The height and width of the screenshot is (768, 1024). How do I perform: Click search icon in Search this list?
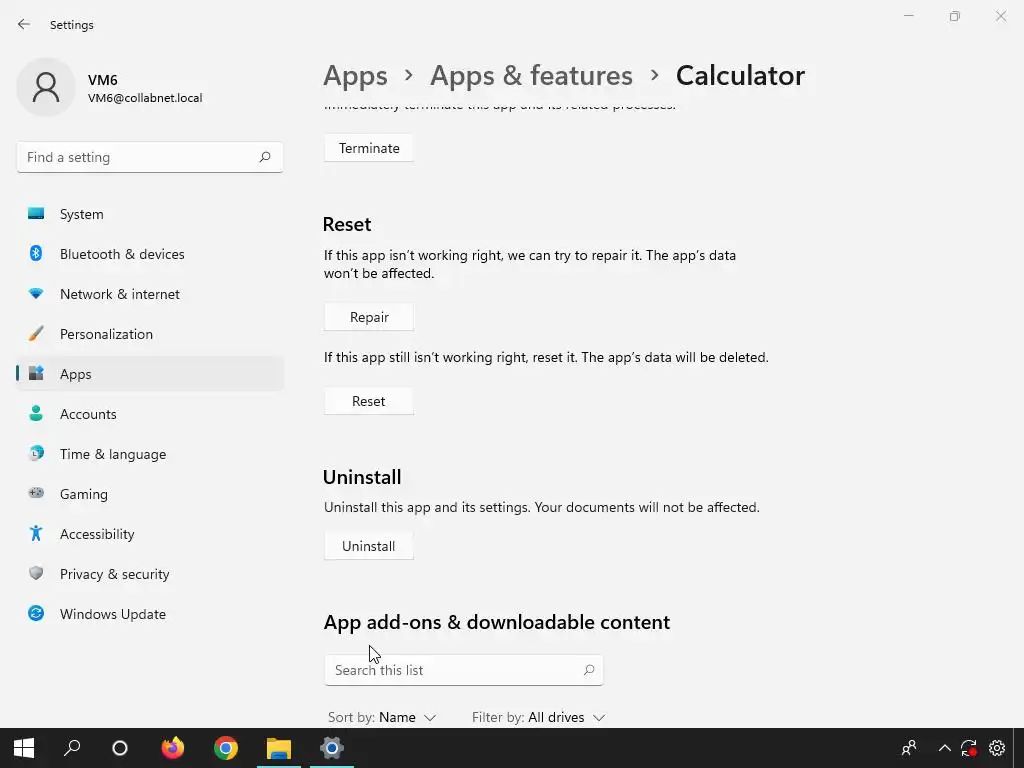point(588,670)
